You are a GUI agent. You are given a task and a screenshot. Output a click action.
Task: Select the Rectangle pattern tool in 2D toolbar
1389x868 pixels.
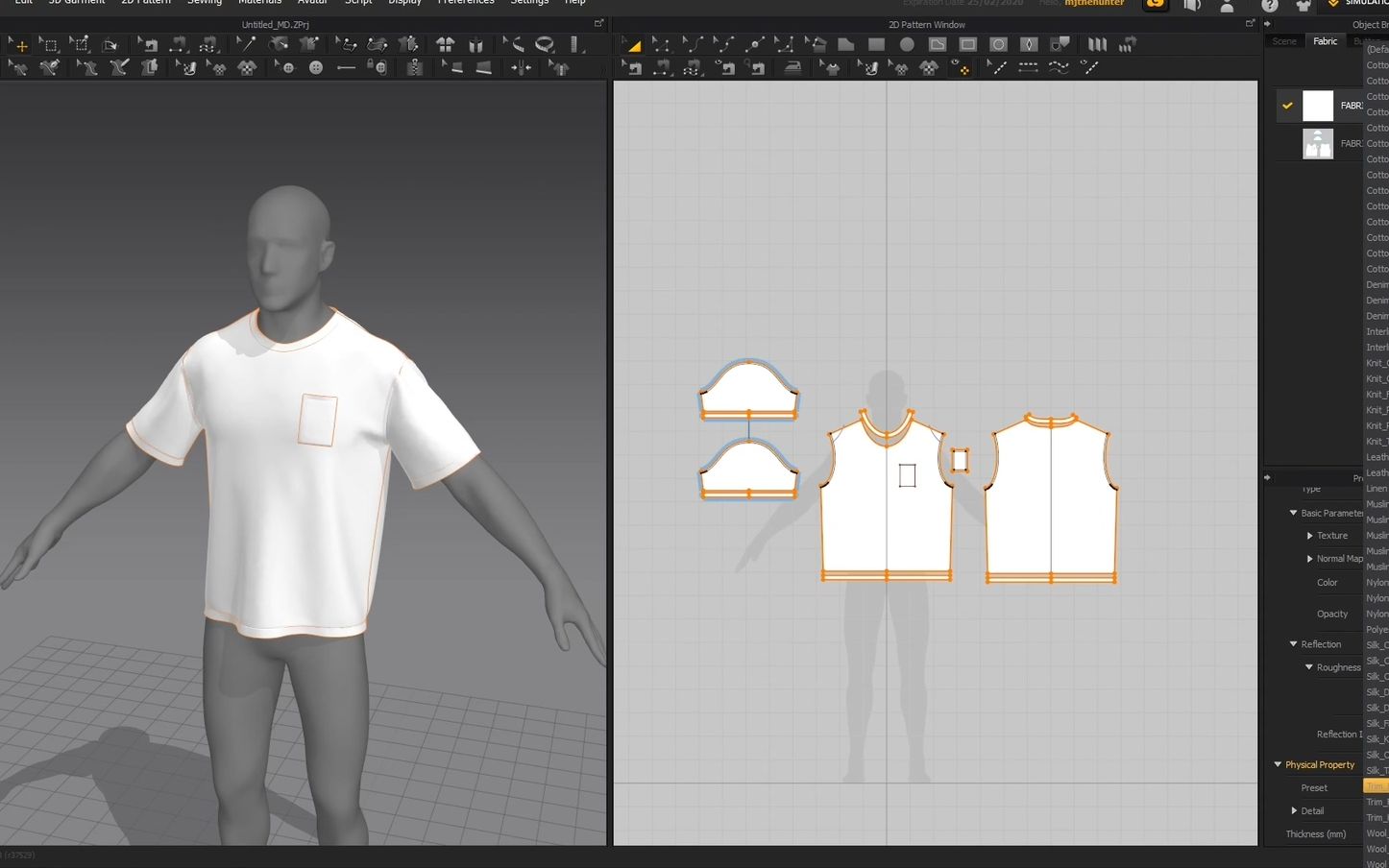pyautogui.click(x=876, y=44)
